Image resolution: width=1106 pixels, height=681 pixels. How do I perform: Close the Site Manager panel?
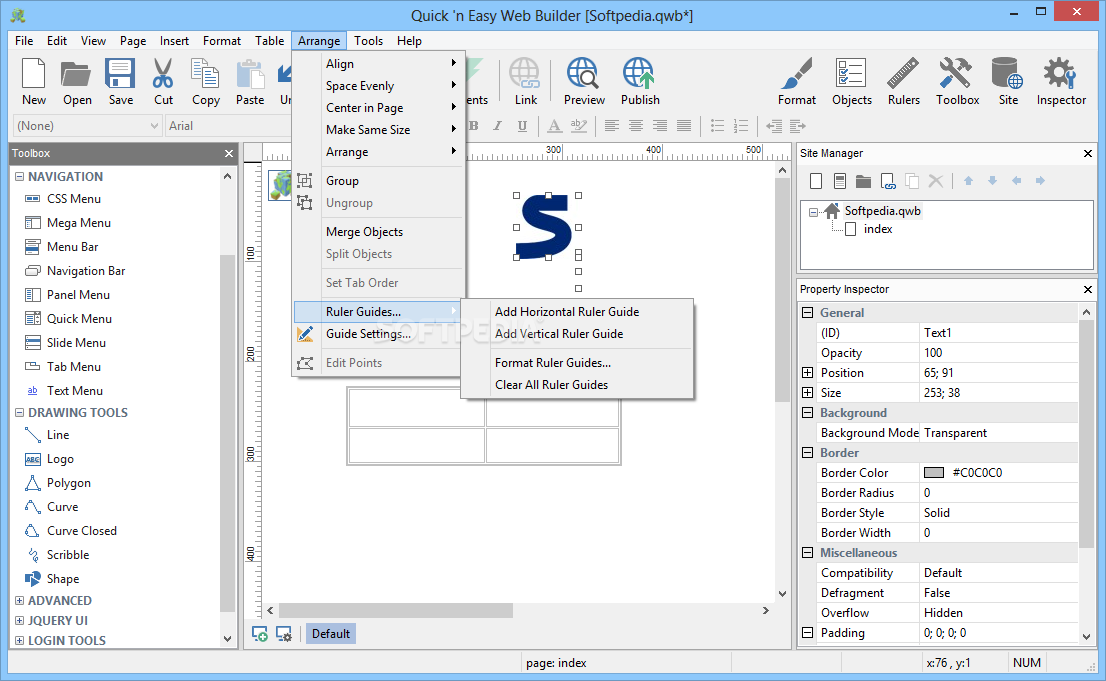point(1088,153)
